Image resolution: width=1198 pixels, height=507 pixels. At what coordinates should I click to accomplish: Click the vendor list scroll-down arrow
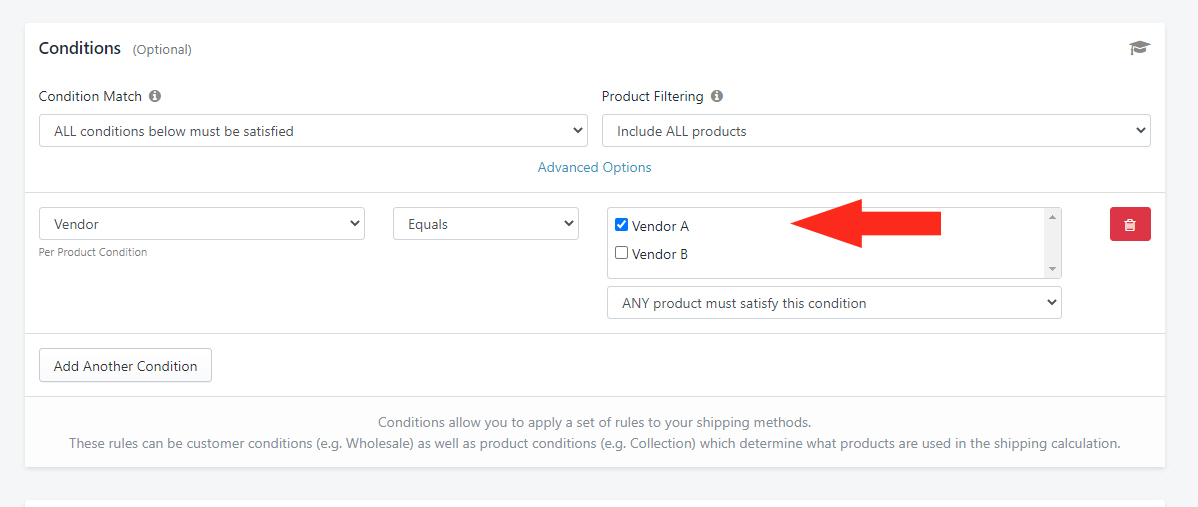point(1052,269)
